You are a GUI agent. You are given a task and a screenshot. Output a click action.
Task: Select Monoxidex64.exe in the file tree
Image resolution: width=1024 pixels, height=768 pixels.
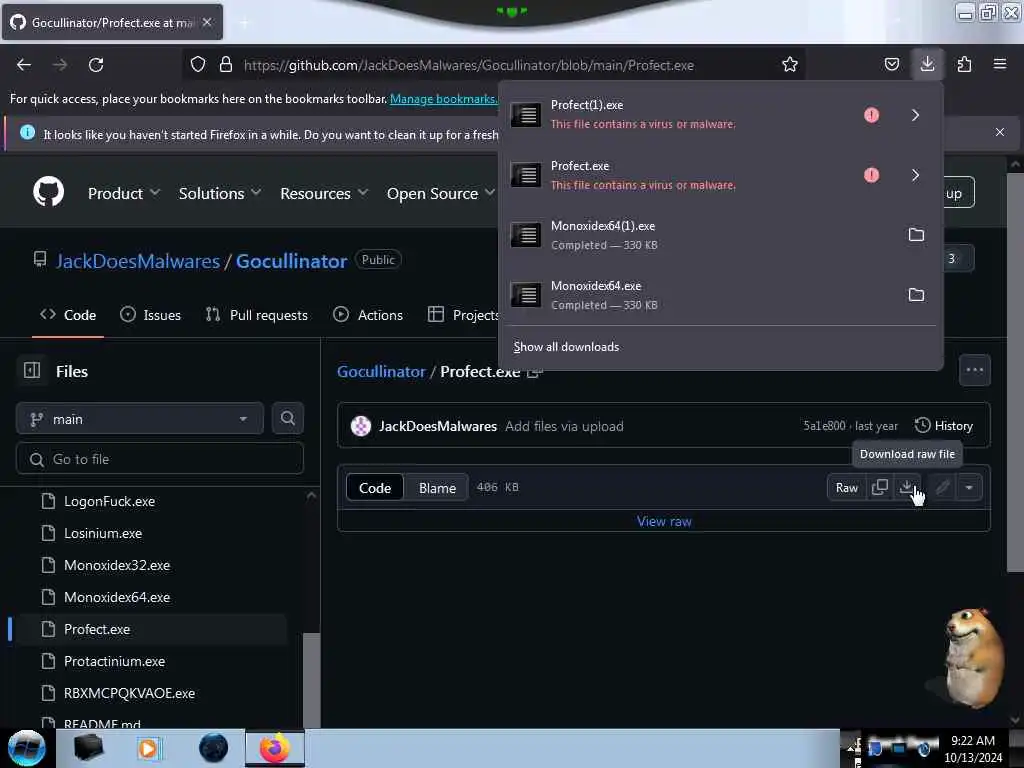pos(117,598)
